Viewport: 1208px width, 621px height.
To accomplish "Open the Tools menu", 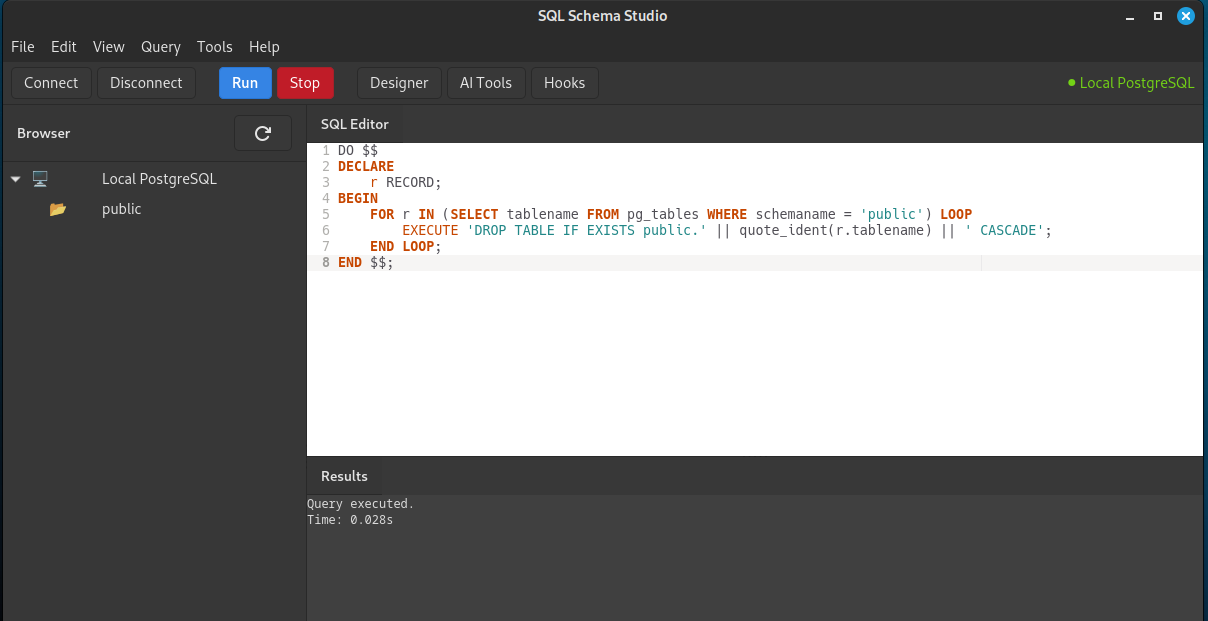I will (x=215, y=47).
